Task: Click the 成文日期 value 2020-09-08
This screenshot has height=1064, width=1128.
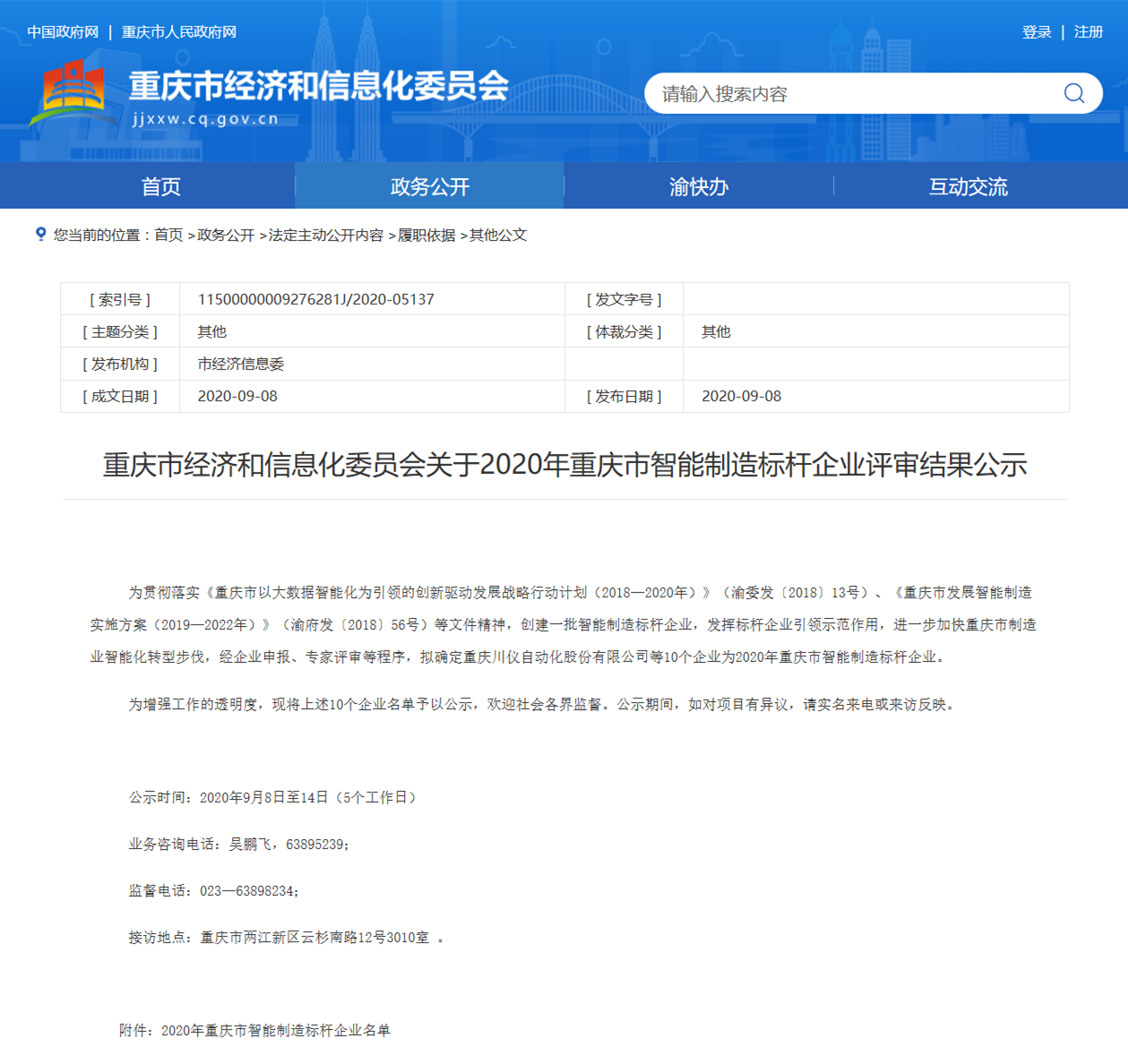Action: (237, 396)
